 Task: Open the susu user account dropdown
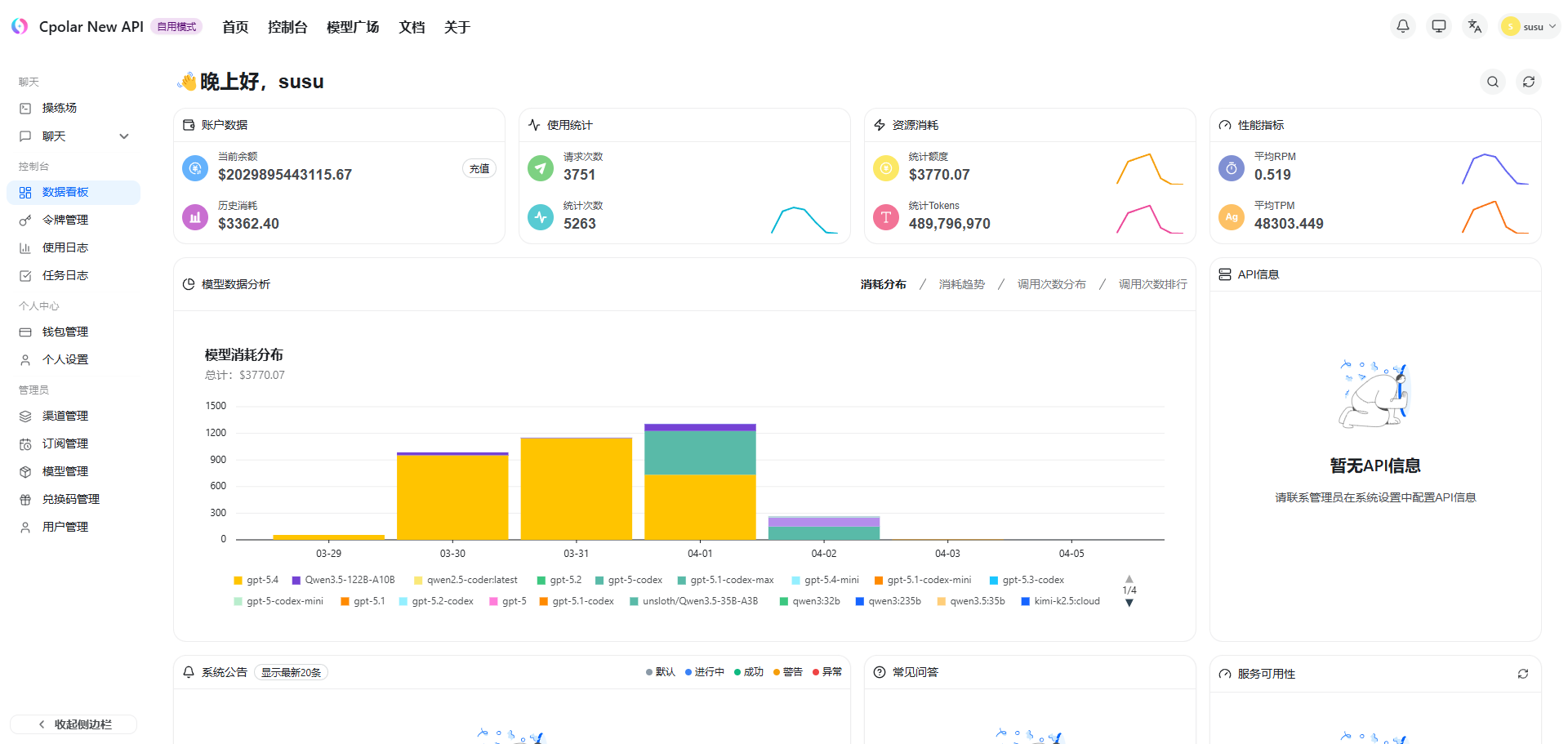pyautogui.click(x=1529, y=26)
